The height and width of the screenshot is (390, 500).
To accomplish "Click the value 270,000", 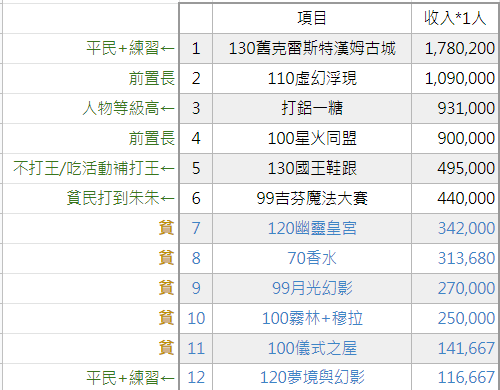I will (x=466, y=288).
